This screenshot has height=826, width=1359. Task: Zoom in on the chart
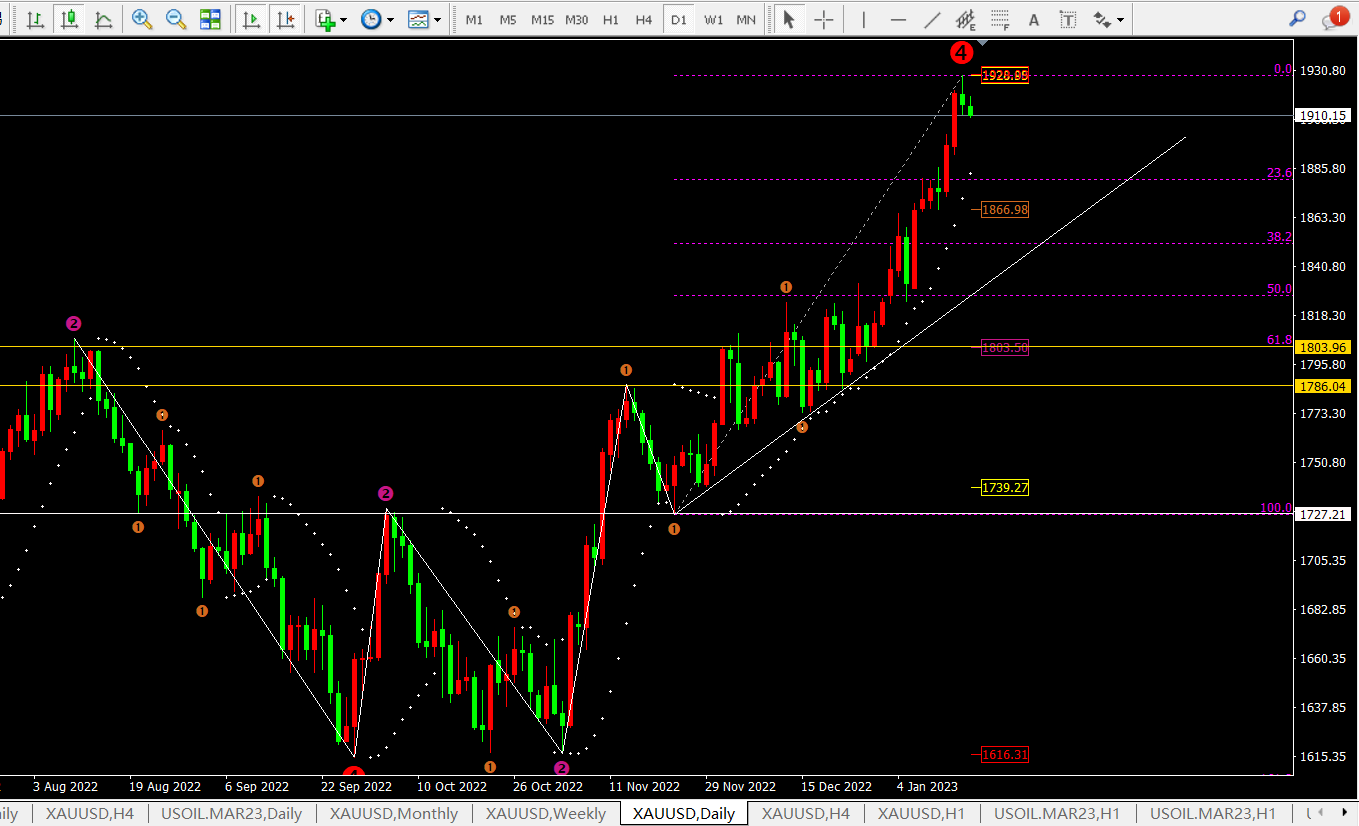(142, 19)
